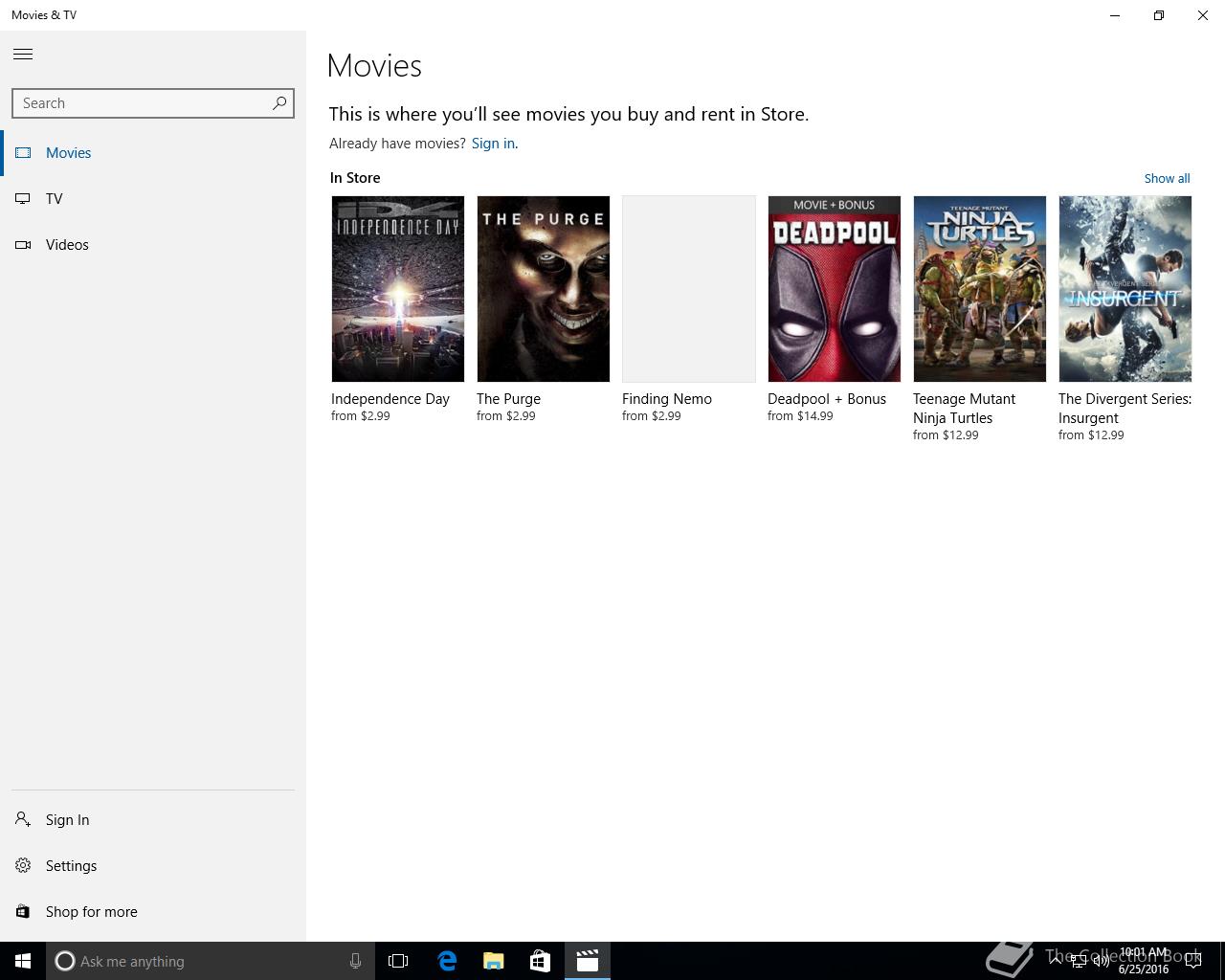Open the blank Finding Nemo thumbnail
The height and width of the screenshot is (980, 1225).
pyautogui.click(x=689, y=289)
